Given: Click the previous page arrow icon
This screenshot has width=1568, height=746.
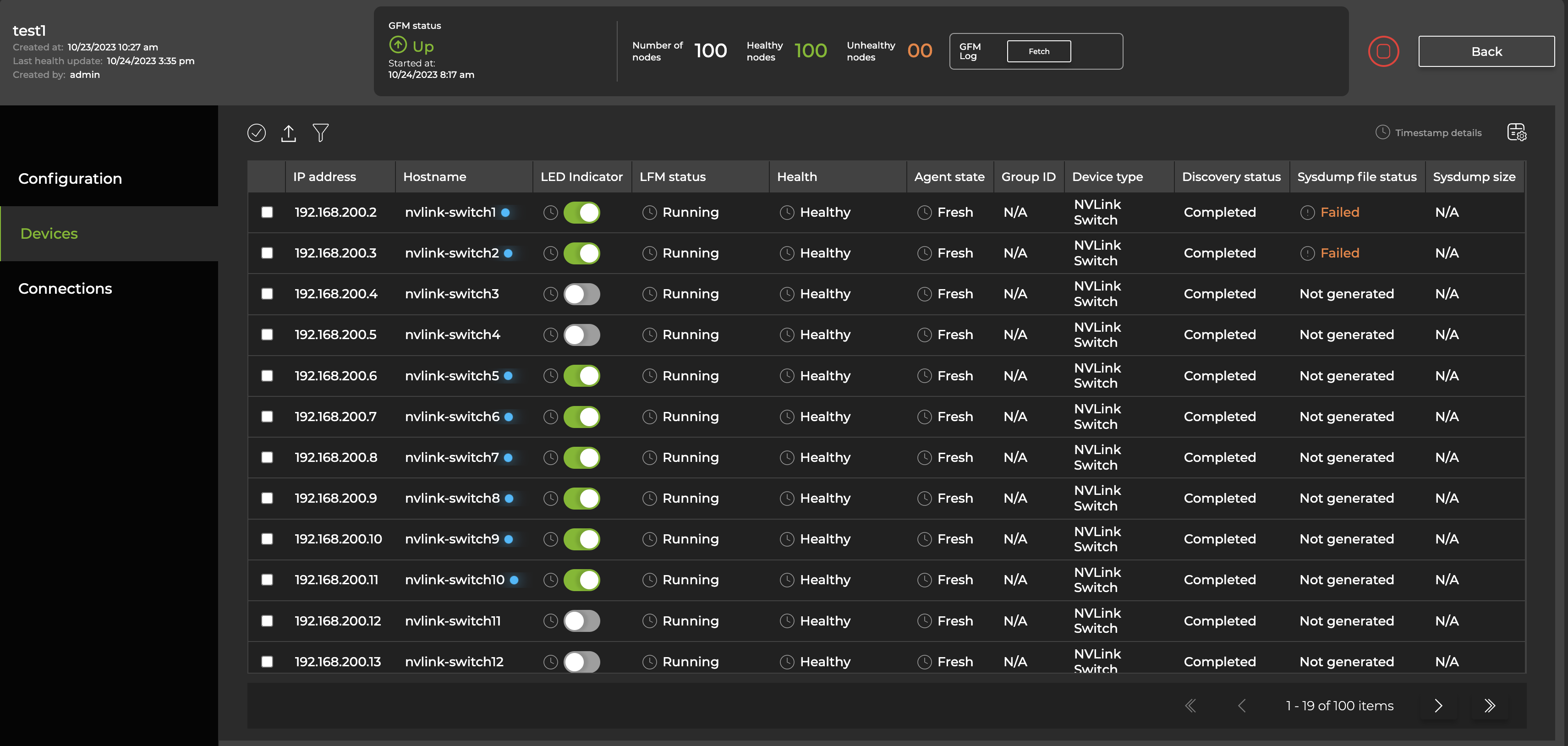Looking at the screenshot, I should [1242, 706].
